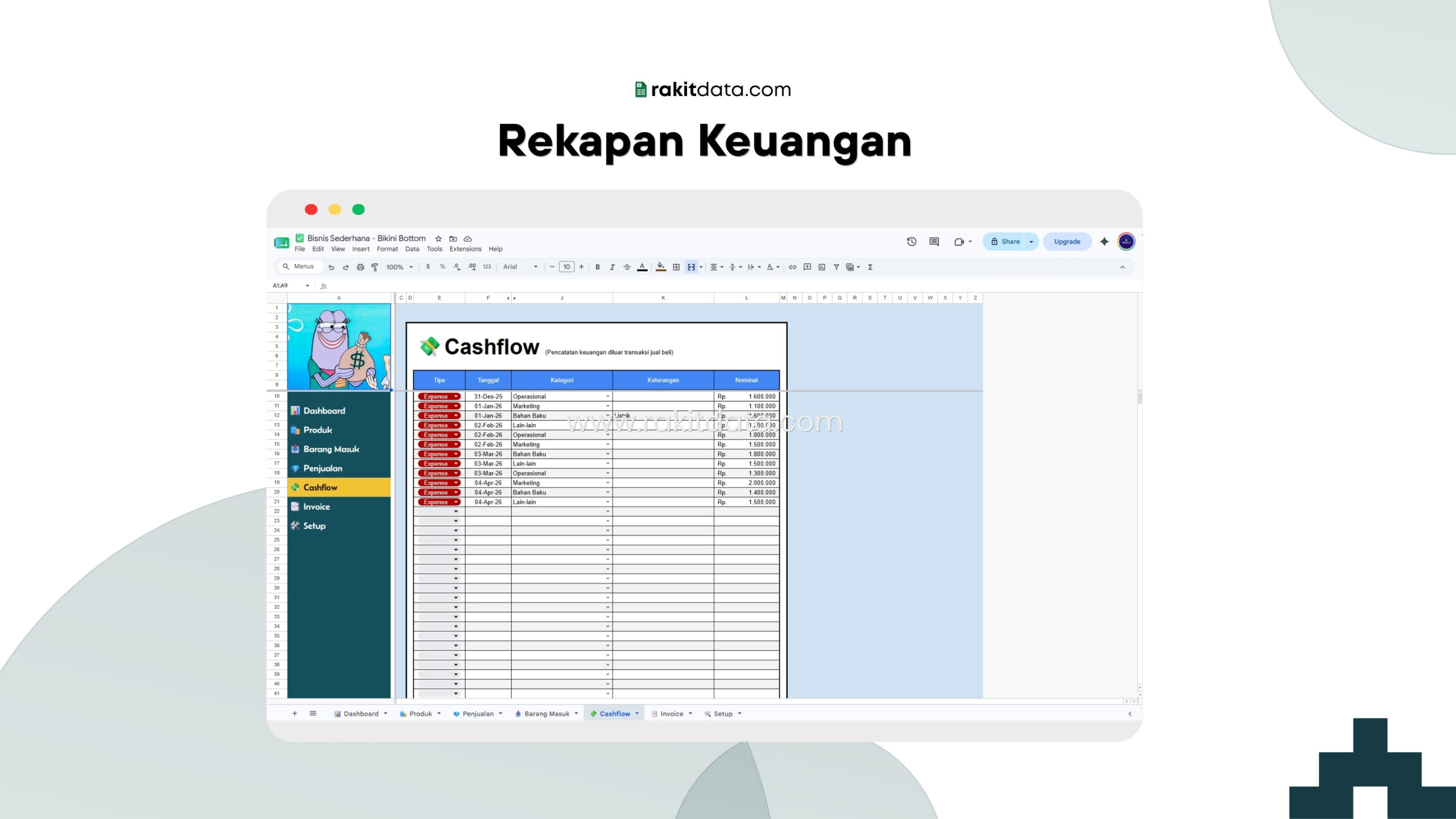Open the Borders tool

[x=676, y=267]
